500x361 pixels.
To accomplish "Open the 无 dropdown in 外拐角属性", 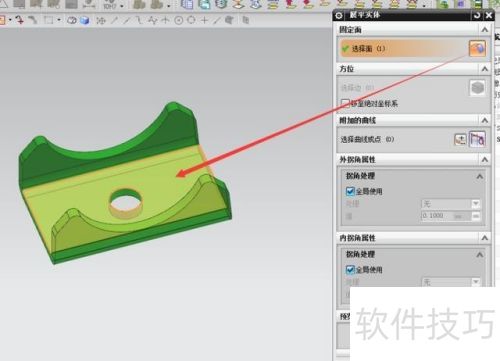I will coord(451,203).
